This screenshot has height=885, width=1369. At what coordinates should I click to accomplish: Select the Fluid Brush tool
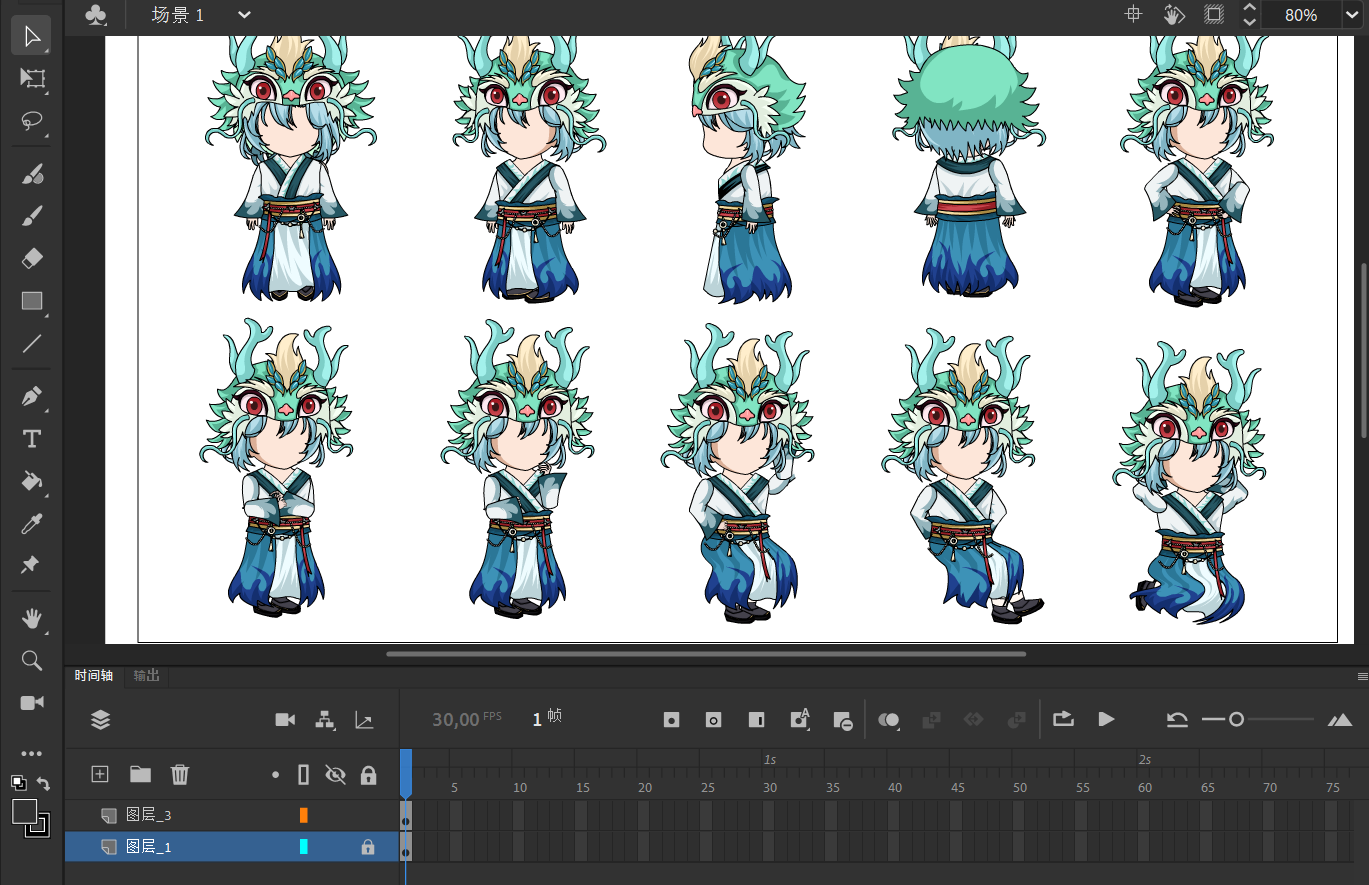click(x=32, y=174)
